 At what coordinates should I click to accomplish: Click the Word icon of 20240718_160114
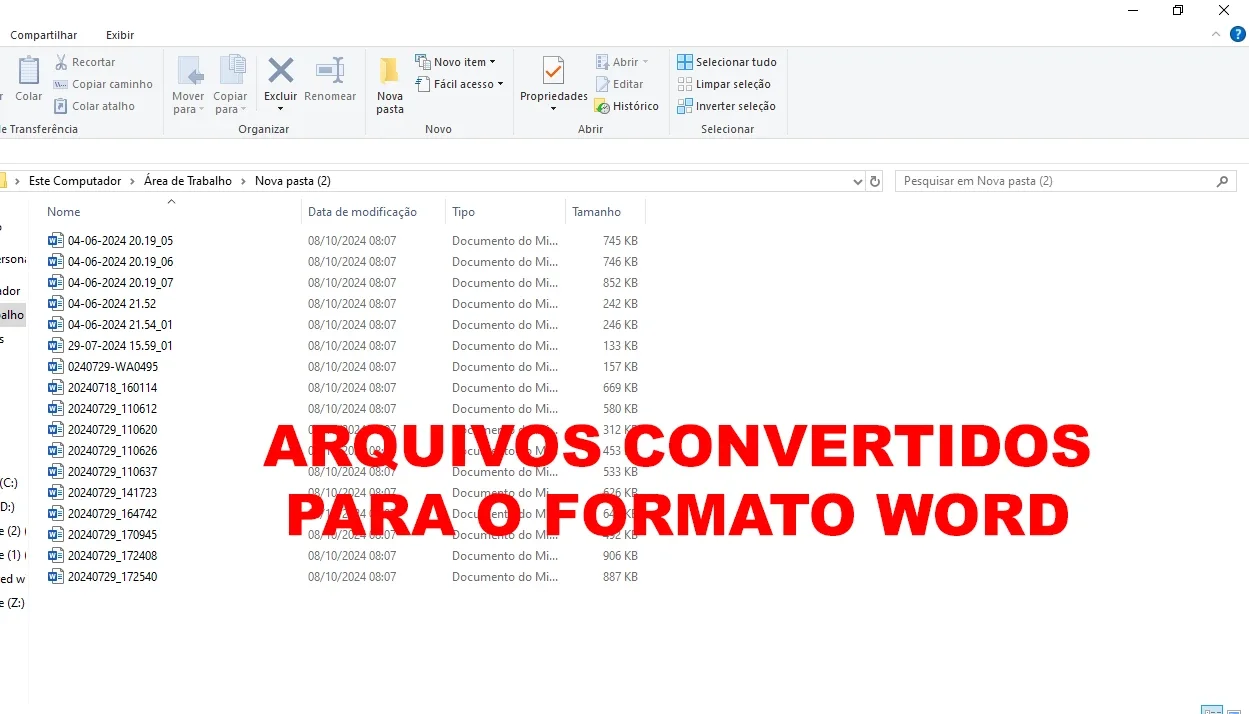point(56,388)
